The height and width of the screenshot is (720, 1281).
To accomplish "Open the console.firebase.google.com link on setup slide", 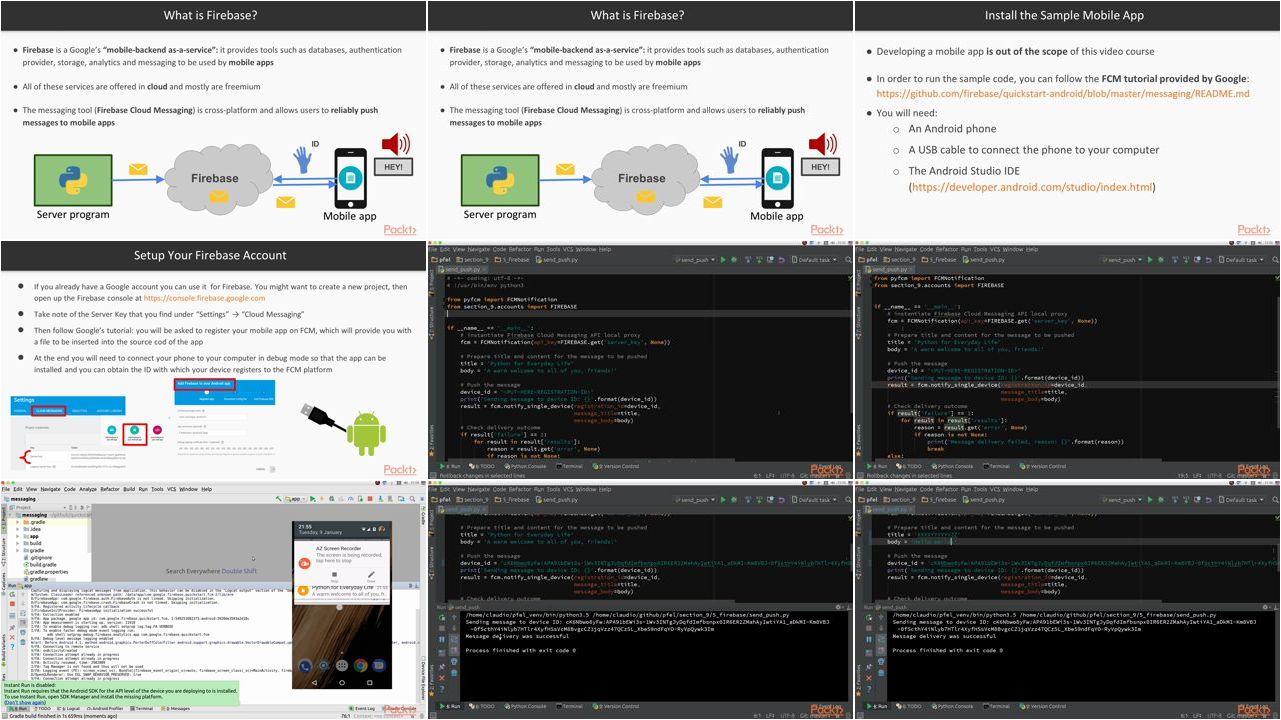I will [x=204, y=298].
